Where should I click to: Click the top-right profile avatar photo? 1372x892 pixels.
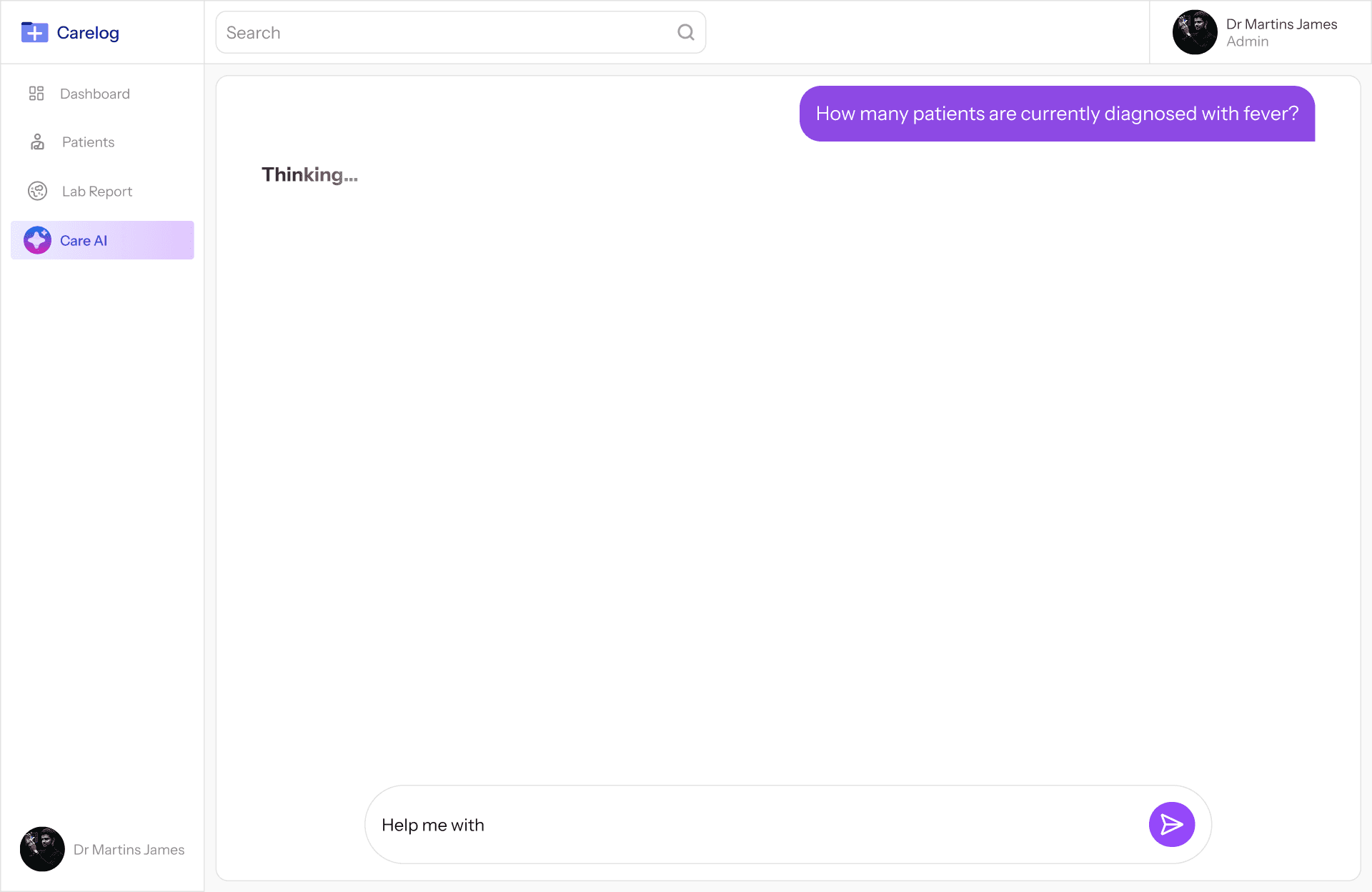pos(1194,32)
